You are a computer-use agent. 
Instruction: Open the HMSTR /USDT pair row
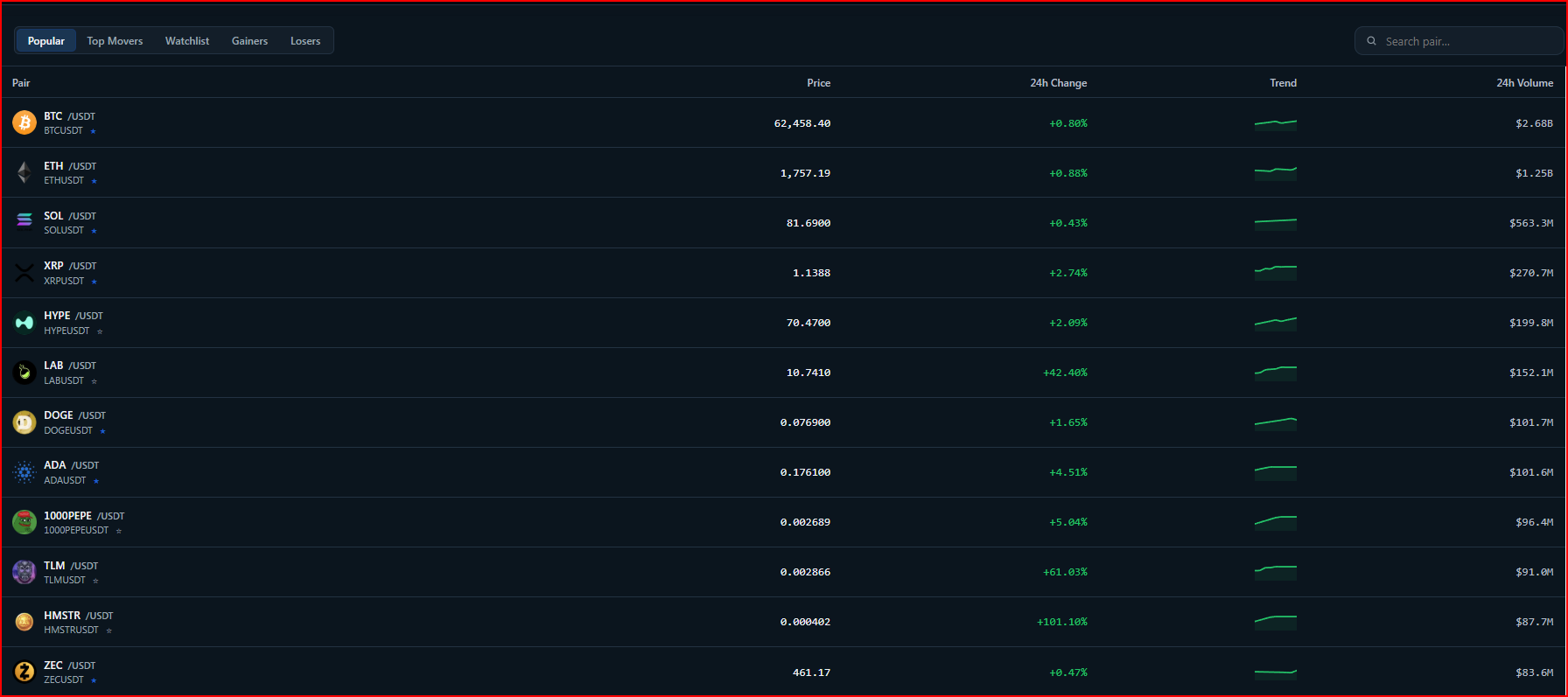point(784,622)
